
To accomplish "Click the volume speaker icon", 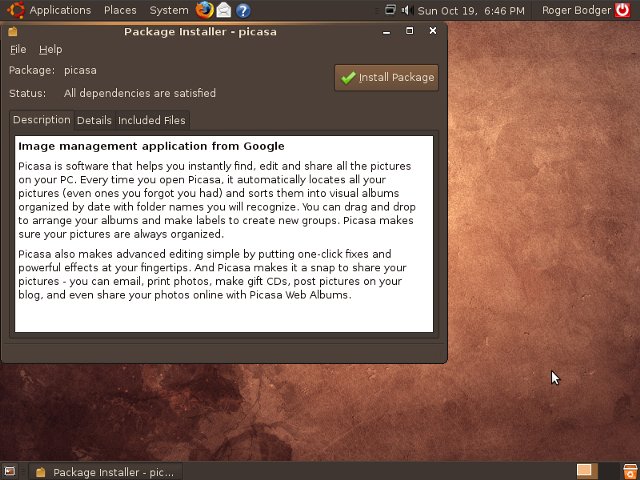I will coord(407,10).
